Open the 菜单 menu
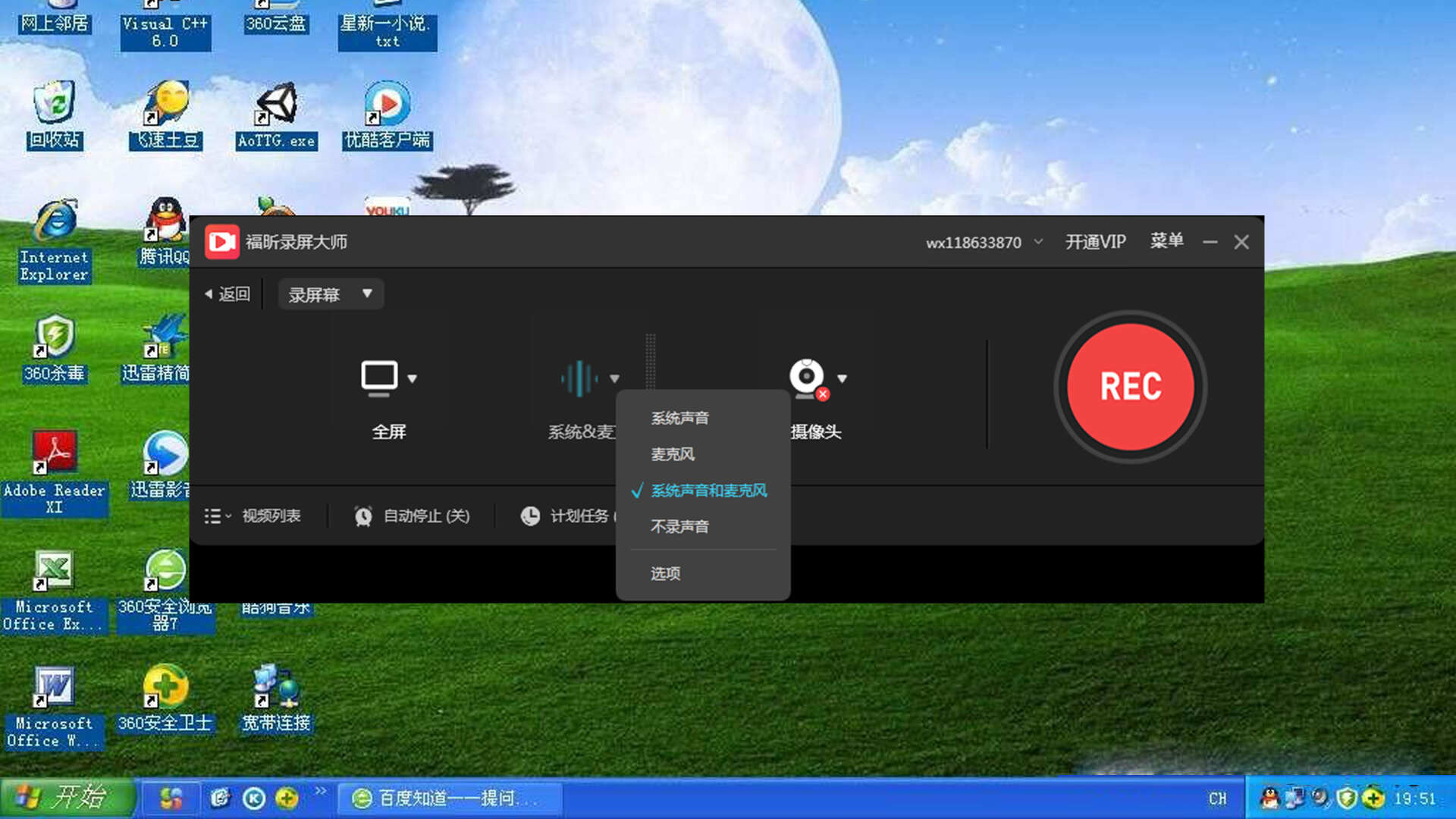Viewport: 1456px width, 819px height. click(1166, 241)
